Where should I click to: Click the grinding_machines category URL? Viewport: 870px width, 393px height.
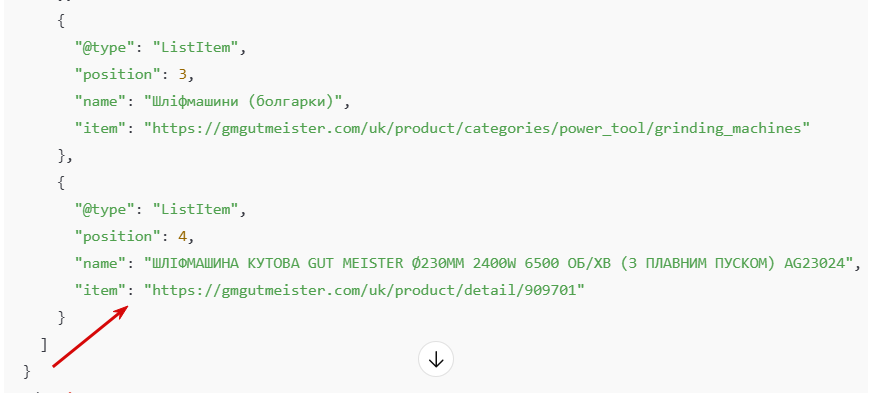coord(477,129)
